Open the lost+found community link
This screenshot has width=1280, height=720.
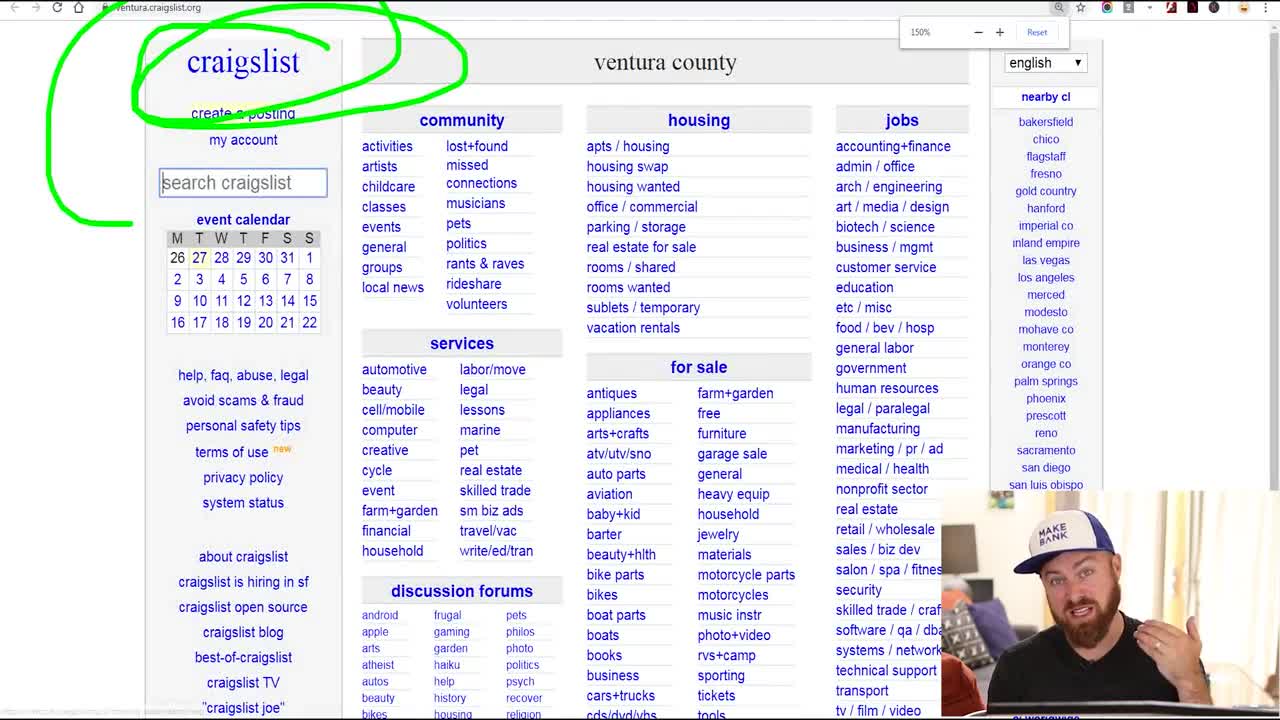(477, 146)
